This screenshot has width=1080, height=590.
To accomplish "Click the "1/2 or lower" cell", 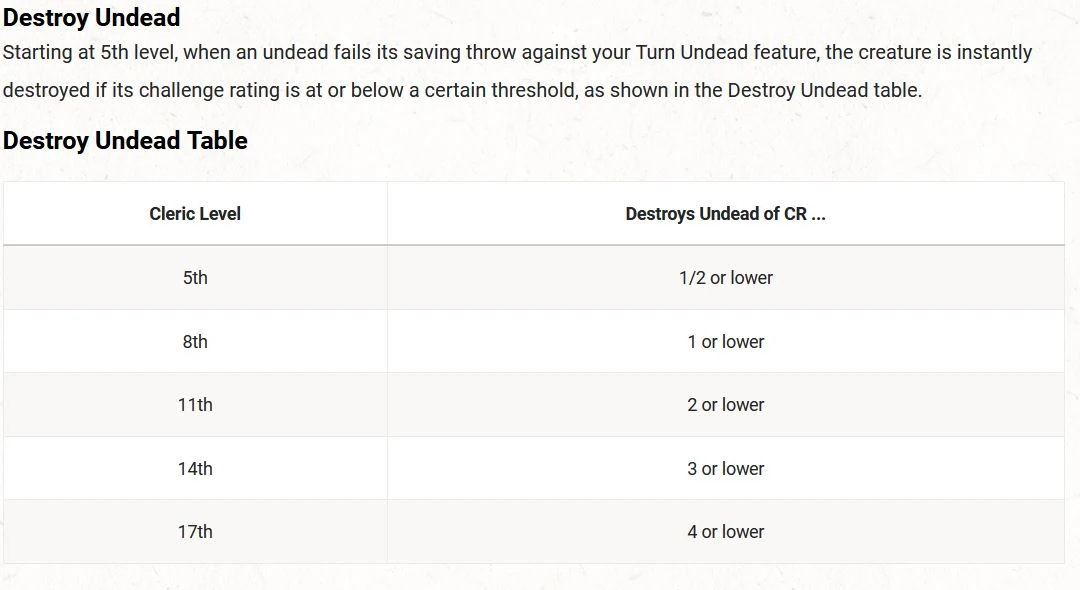I will point(725,278).
